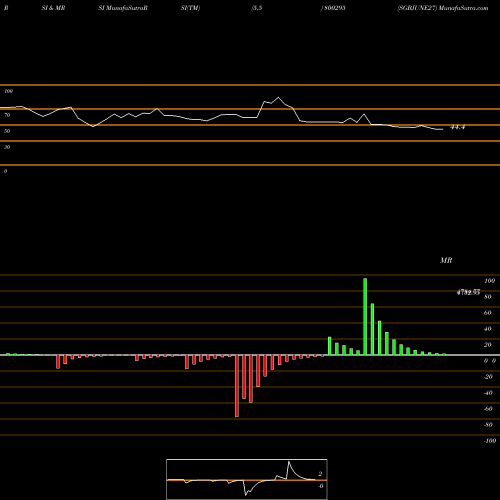Click the "2" label in mini chart
Image resolution: width=500 pixels, height=500 pixels.
320,474
